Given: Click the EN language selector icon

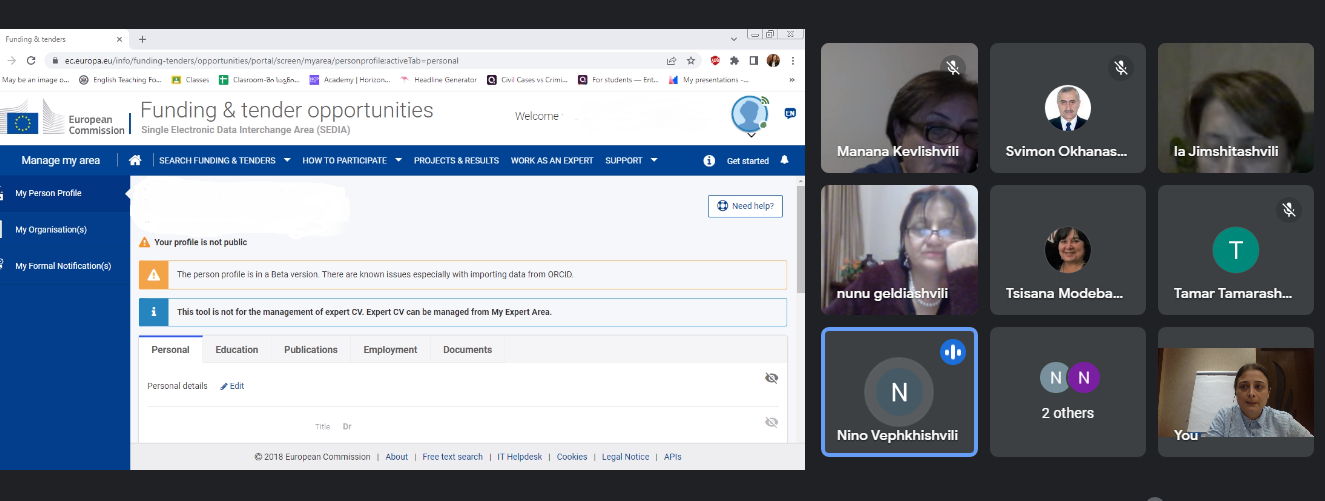Looking at the screenshot, I should tap(790, 114).
